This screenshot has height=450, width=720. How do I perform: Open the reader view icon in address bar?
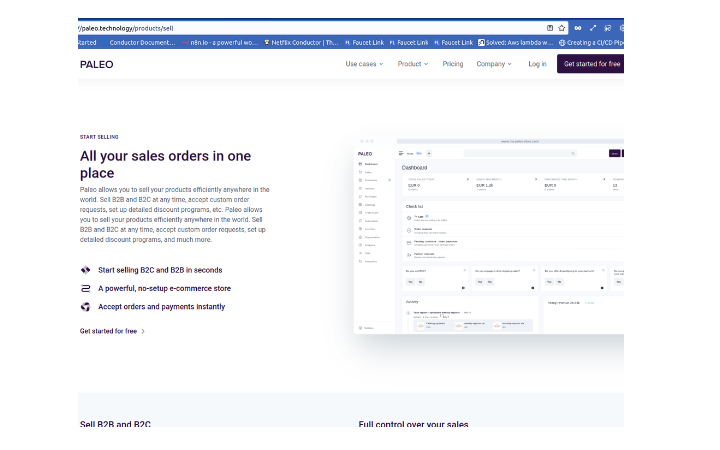point(550,28)
